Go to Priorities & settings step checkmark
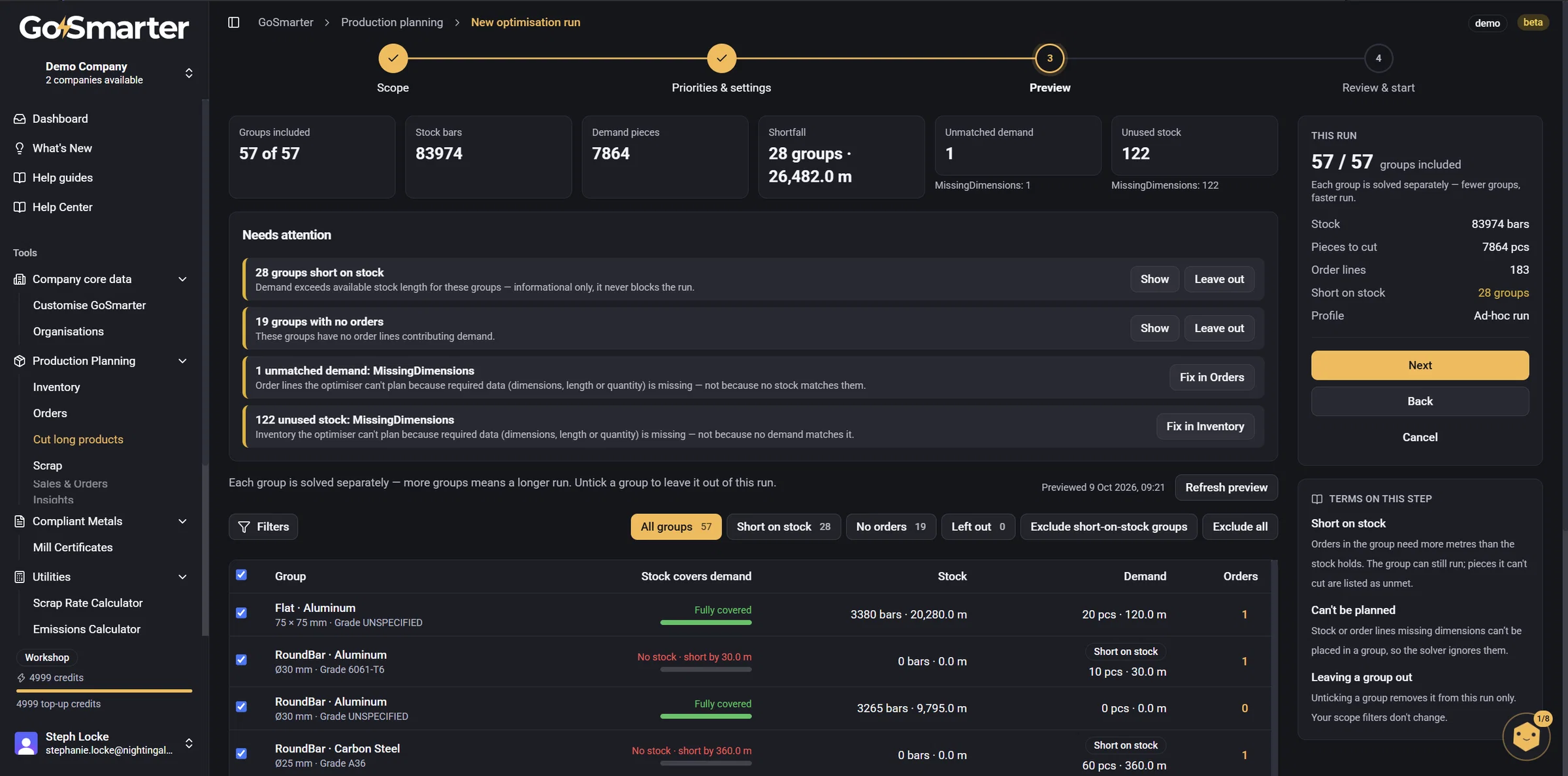This screenshot has width=1568, height=776. pyautogui.click(x=721, y=58)
